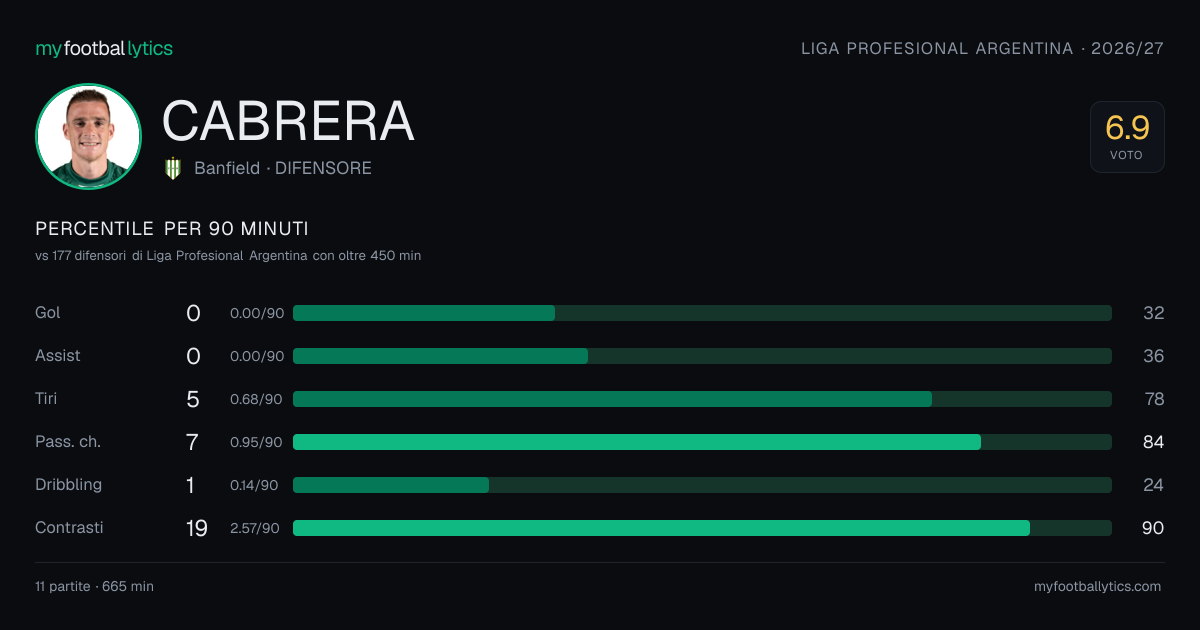Click the Assist percentile bar
1200x630 pixels.
(x=702, y=356)
